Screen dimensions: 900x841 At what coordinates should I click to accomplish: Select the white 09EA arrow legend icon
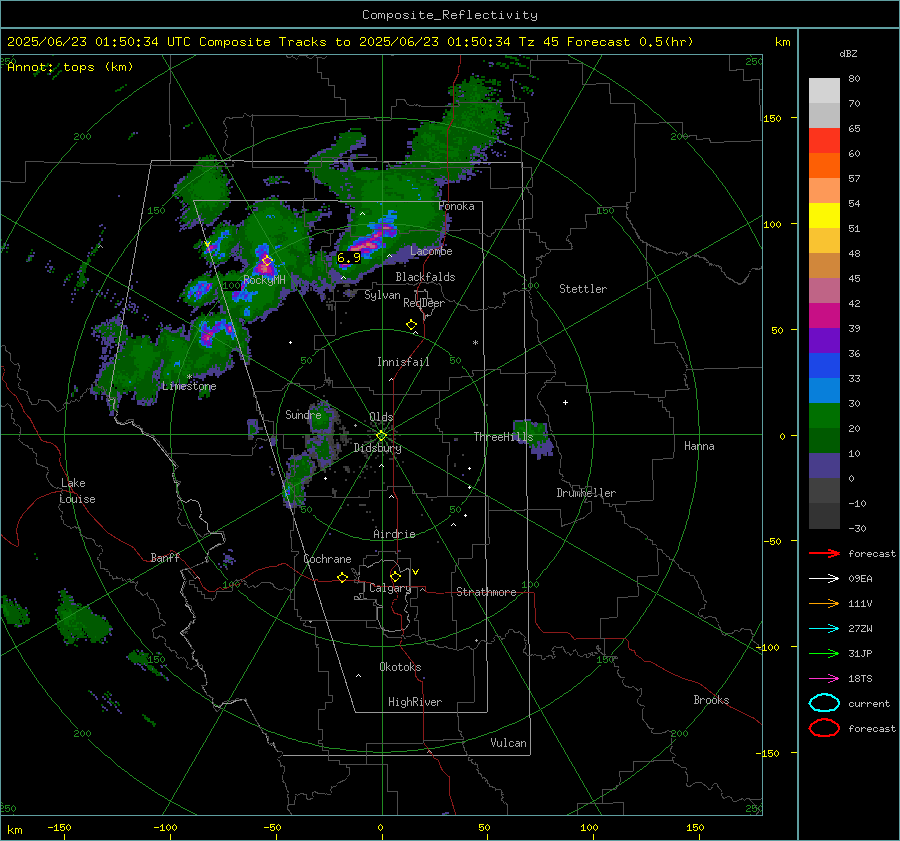click(824, 578)
